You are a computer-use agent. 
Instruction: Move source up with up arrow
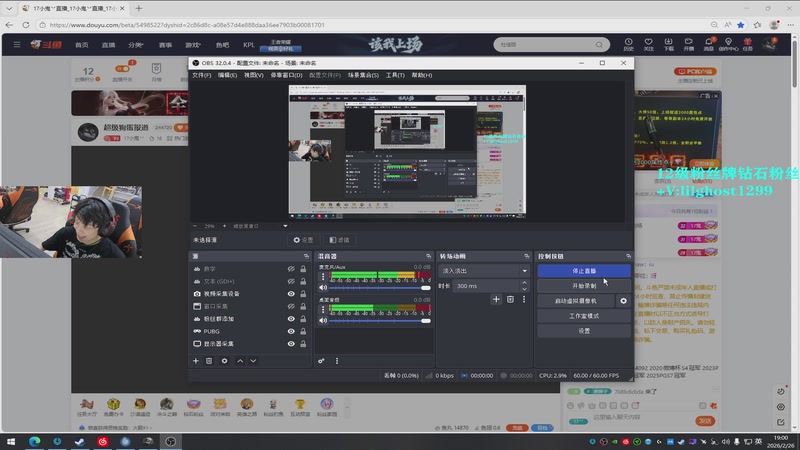point(240,361)
